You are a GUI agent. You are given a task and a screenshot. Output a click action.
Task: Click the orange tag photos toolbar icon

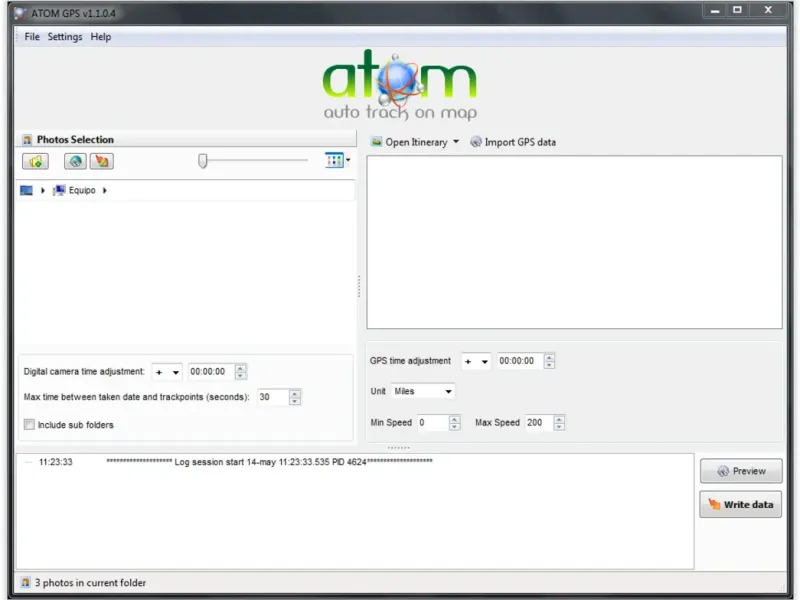(102, 161)
